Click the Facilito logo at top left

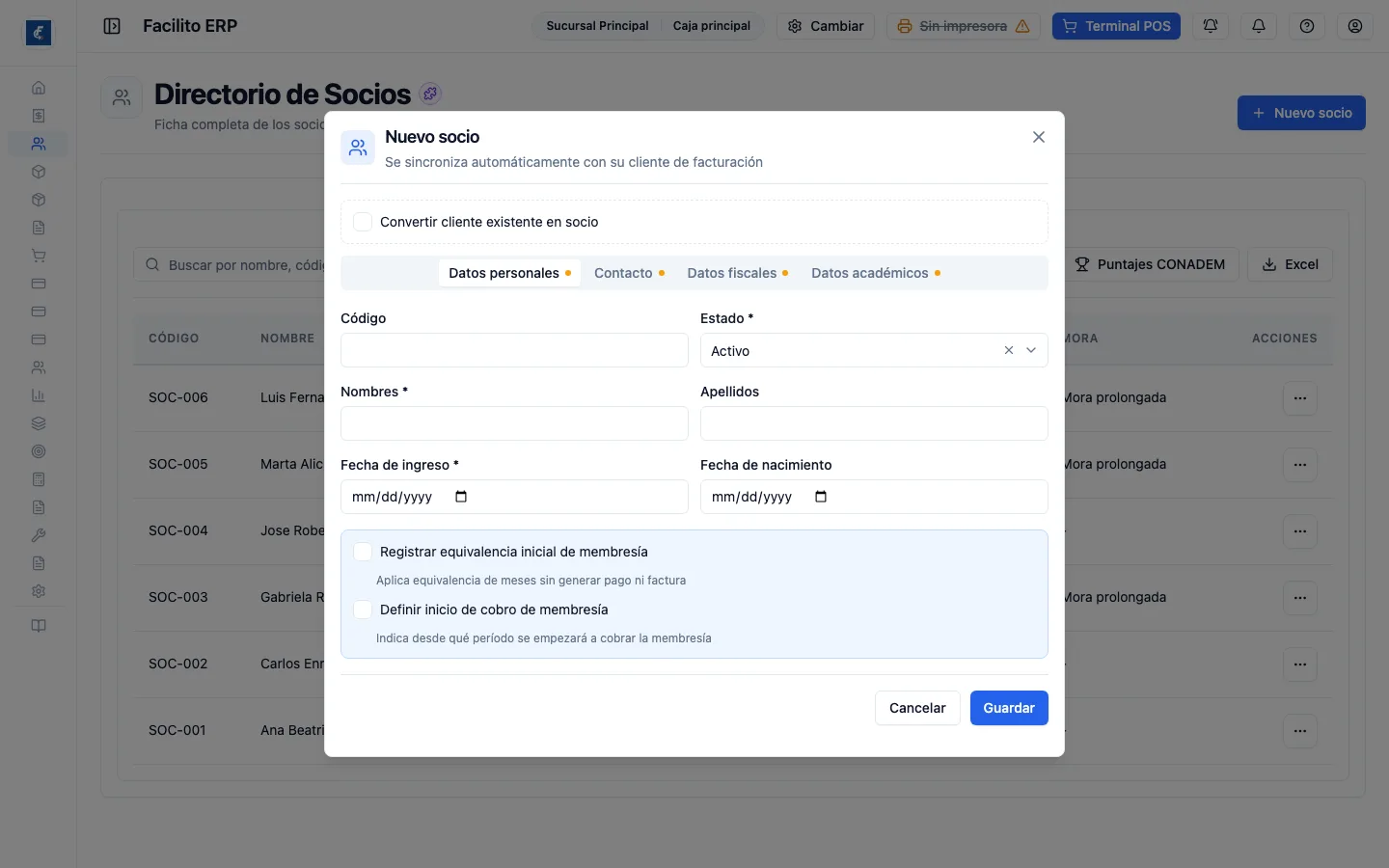(39, 33)
